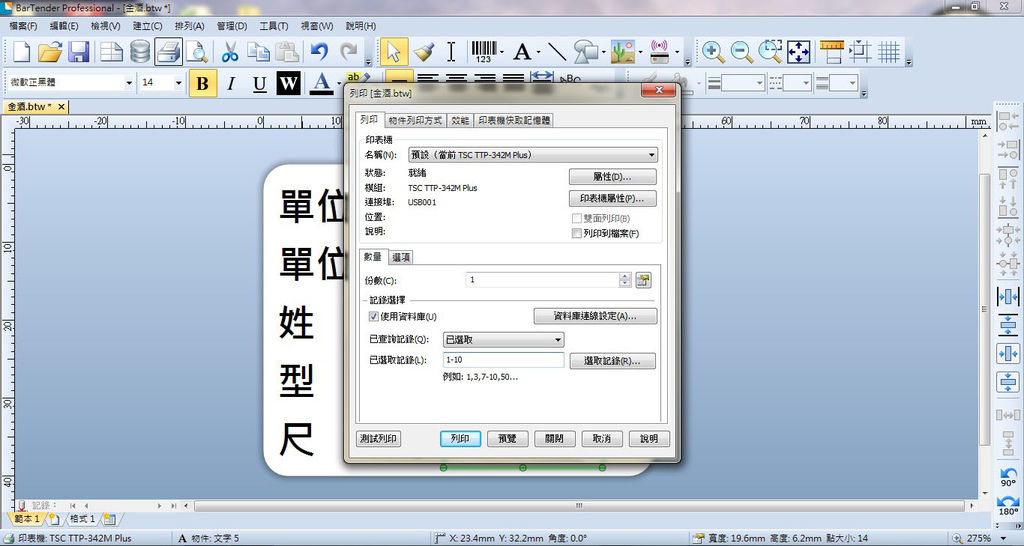The image size is (1024, 546).
Task: Switch to 印表機快取記憶體 tab
Action: [514, 120]
